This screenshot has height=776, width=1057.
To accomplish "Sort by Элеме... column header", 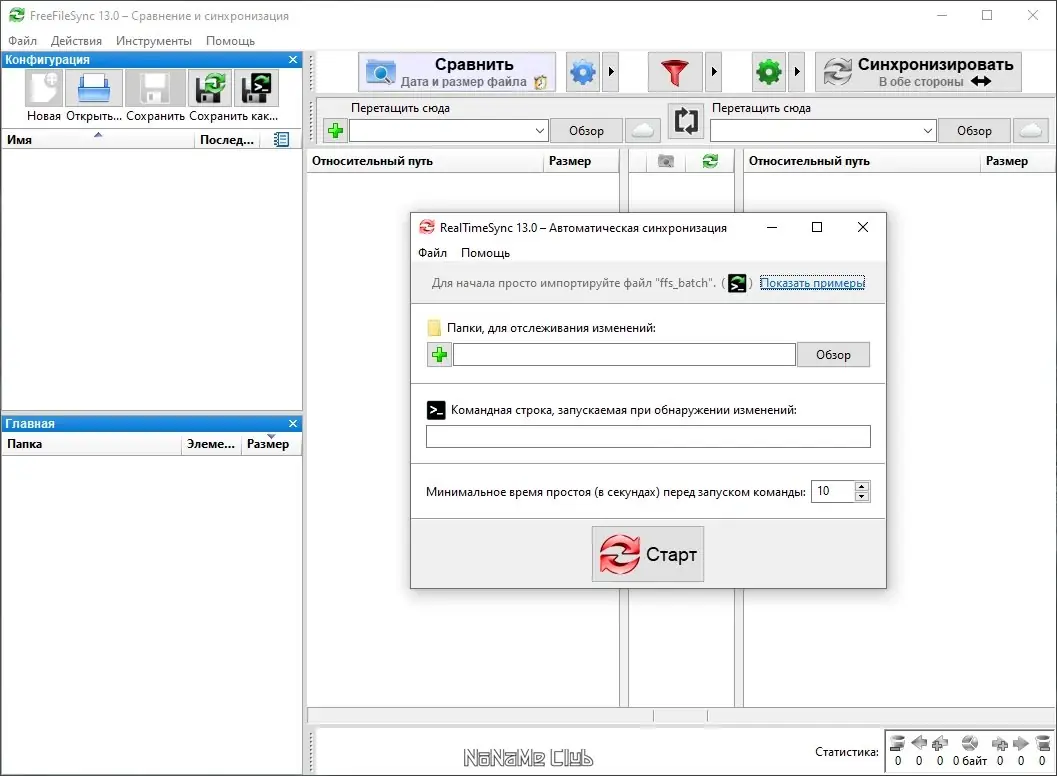I will tap(211, 444).
